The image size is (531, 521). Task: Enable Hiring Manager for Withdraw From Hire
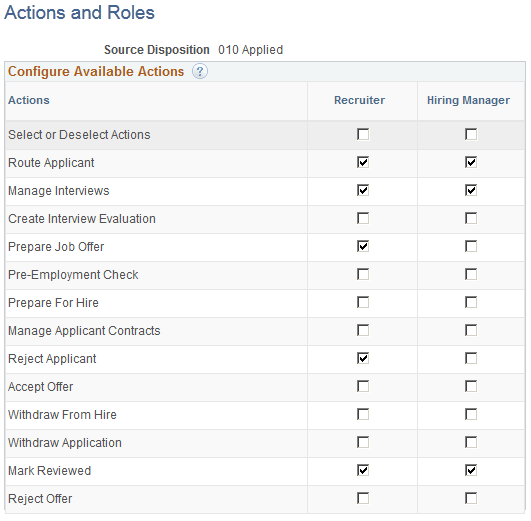tap(471, 414)
